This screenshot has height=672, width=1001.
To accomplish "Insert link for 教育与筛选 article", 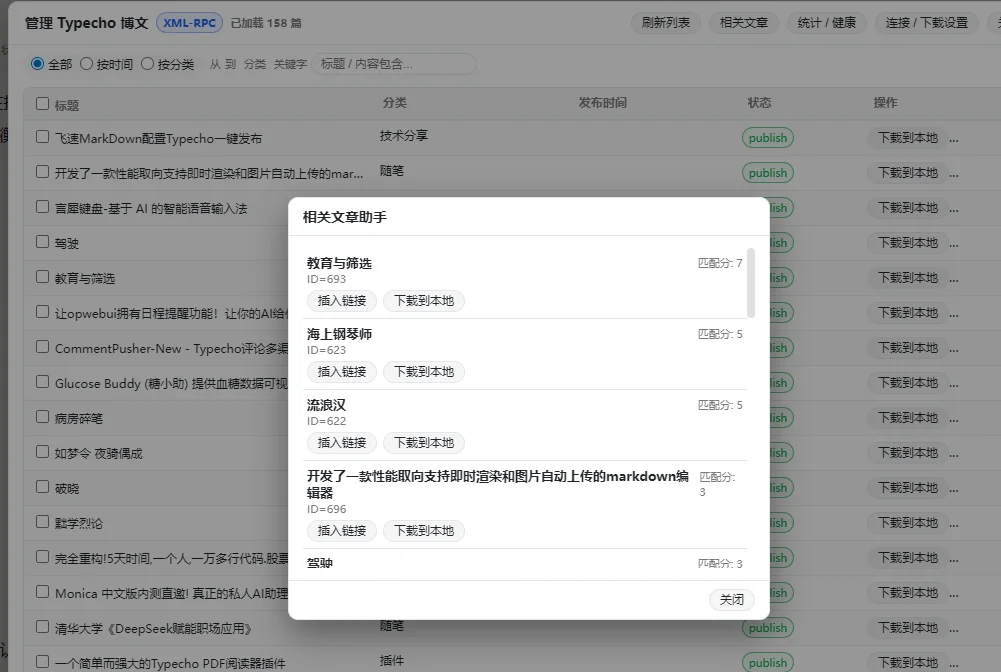I will tap(341, 301).
